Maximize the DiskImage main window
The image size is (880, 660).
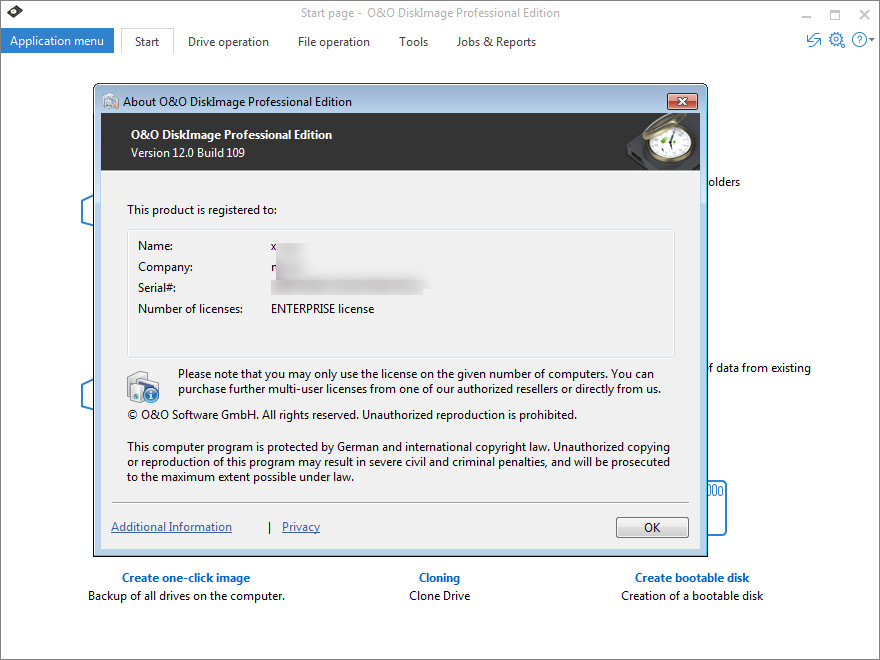(x=835, y=15)
